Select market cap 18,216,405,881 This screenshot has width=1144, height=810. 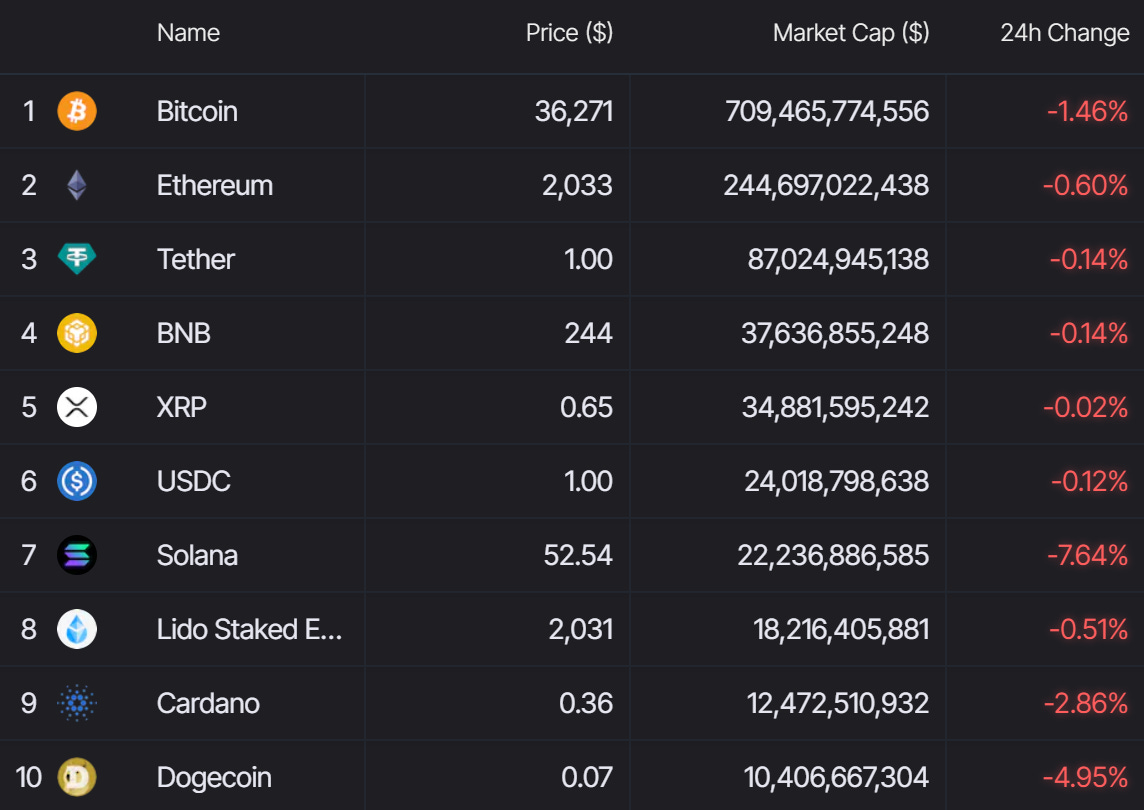[x=841, y=629]
